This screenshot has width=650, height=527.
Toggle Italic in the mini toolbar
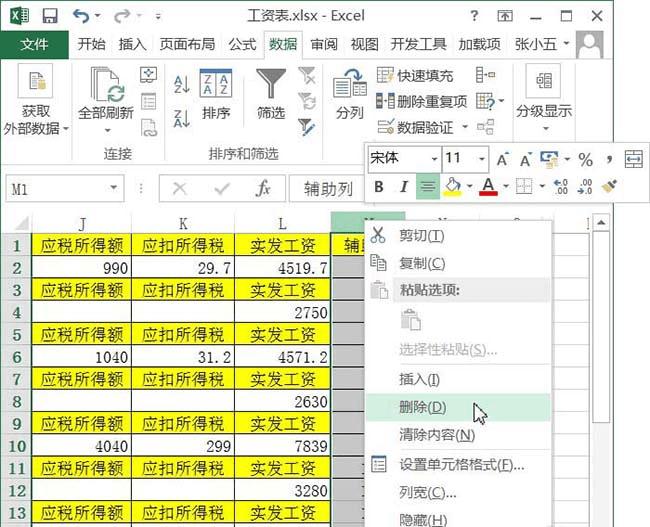pos(403,187)
